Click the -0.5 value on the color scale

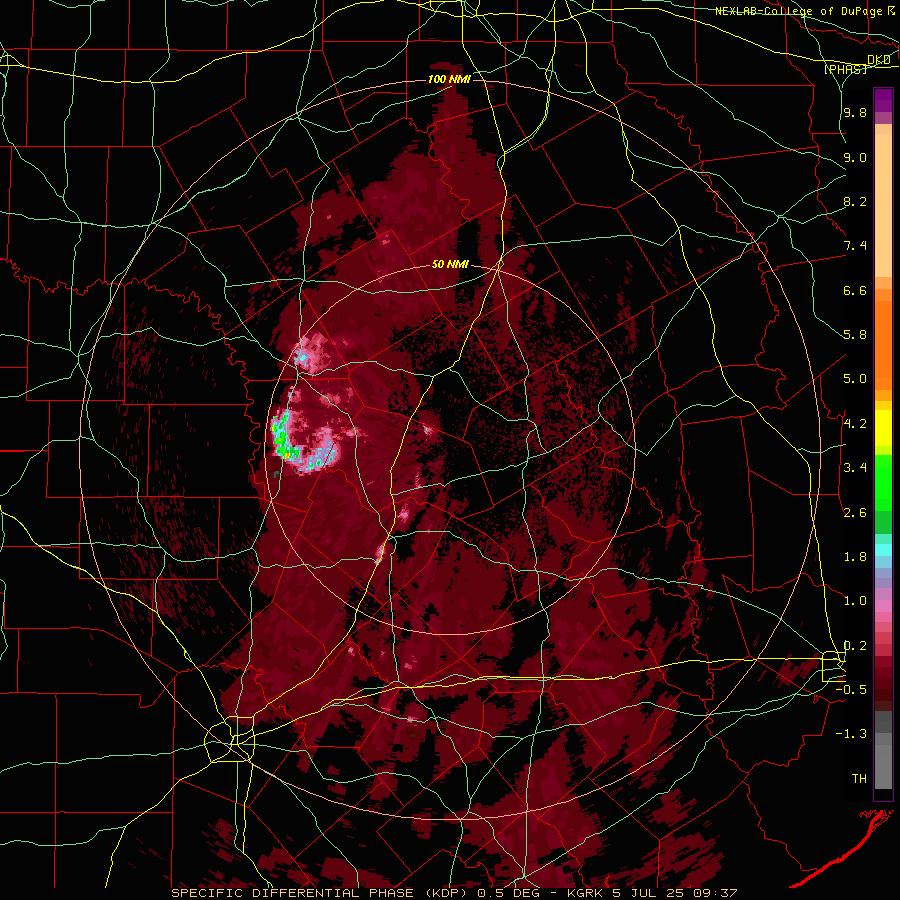point(851,690)
